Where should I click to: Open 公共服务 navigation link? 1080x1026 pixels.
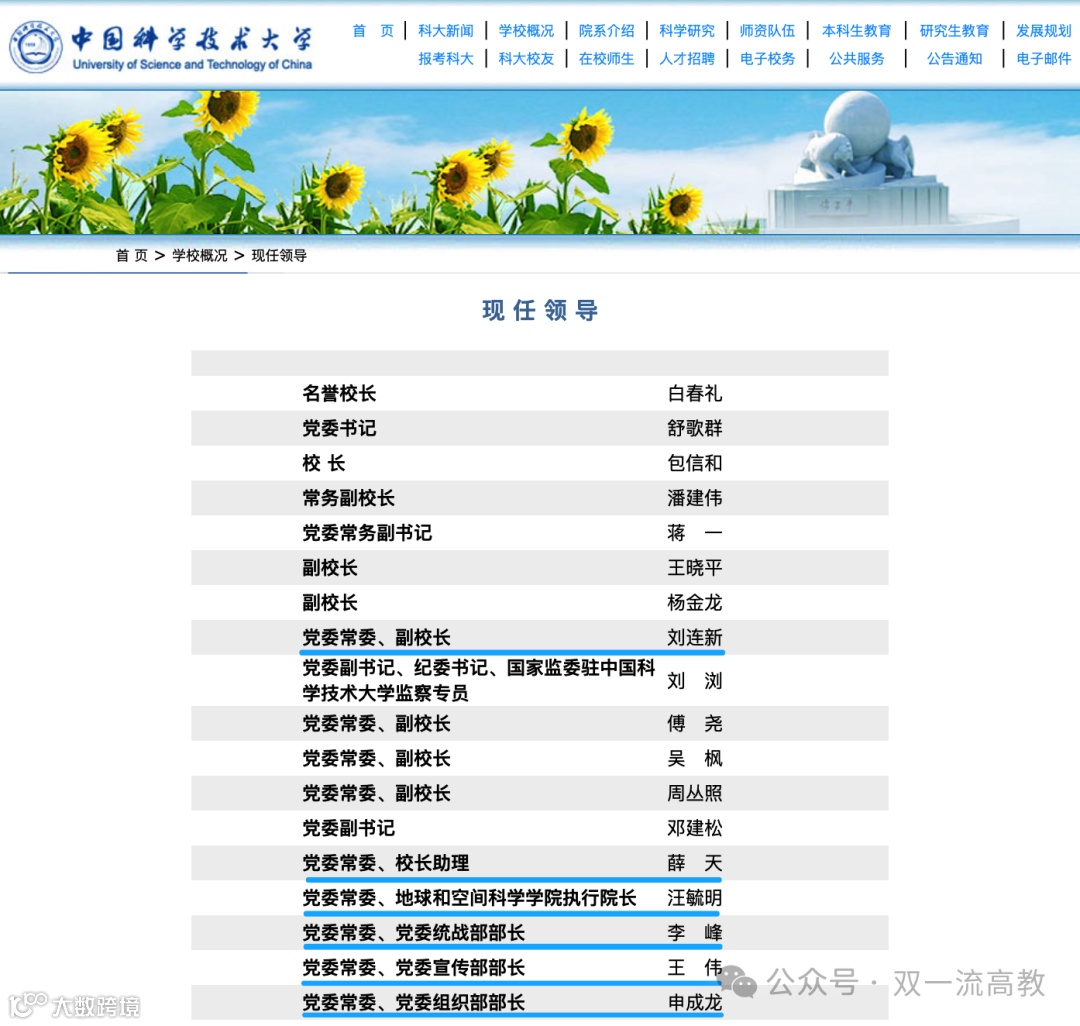pyautogui.click(x=856, y=59)
